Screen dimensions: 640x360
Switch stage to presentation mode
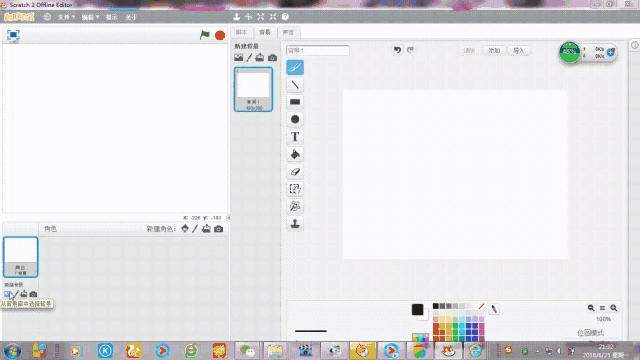point(13,35)
